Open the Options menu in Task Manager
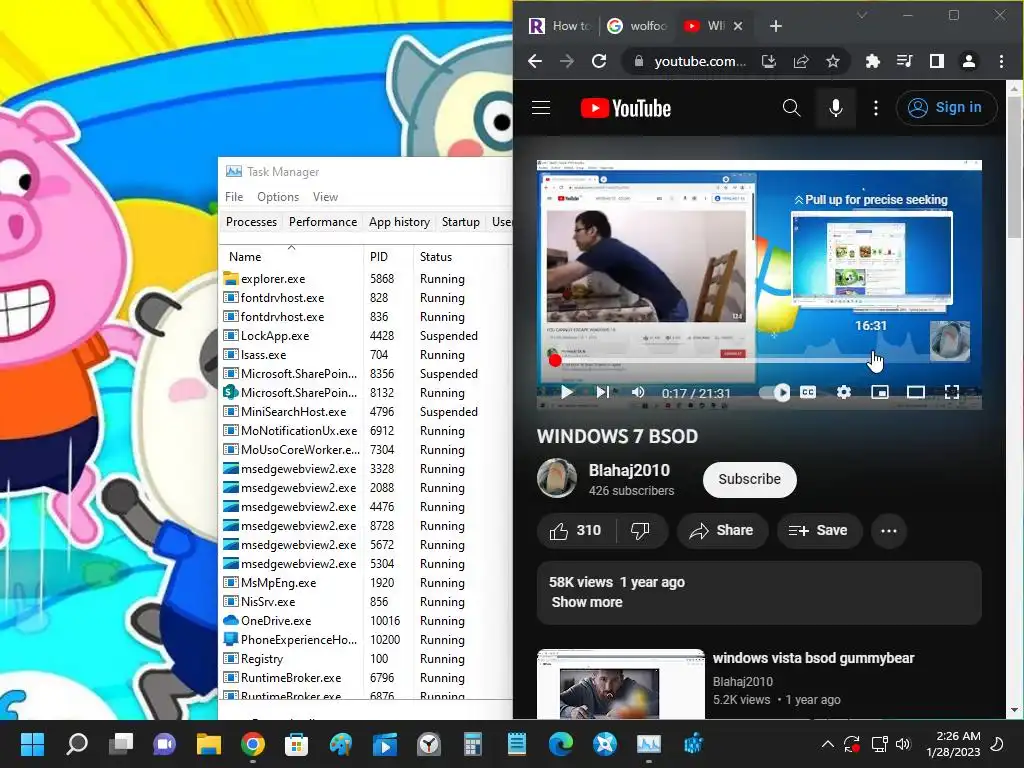 point(278,197)
